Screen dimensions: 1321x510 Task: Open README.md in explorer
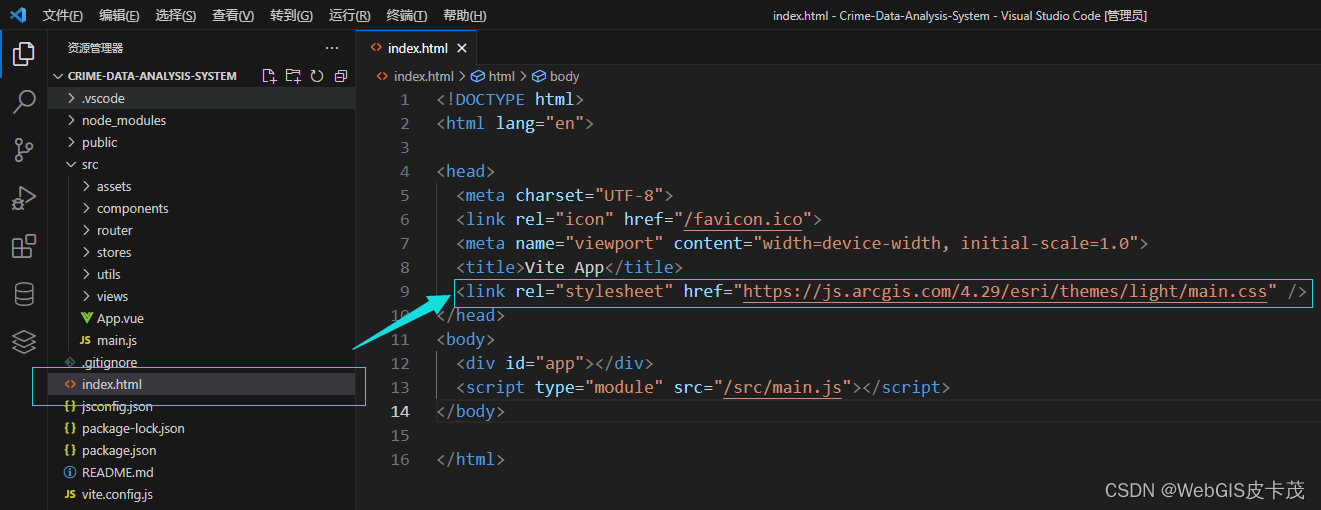click(x=201, y=472)
